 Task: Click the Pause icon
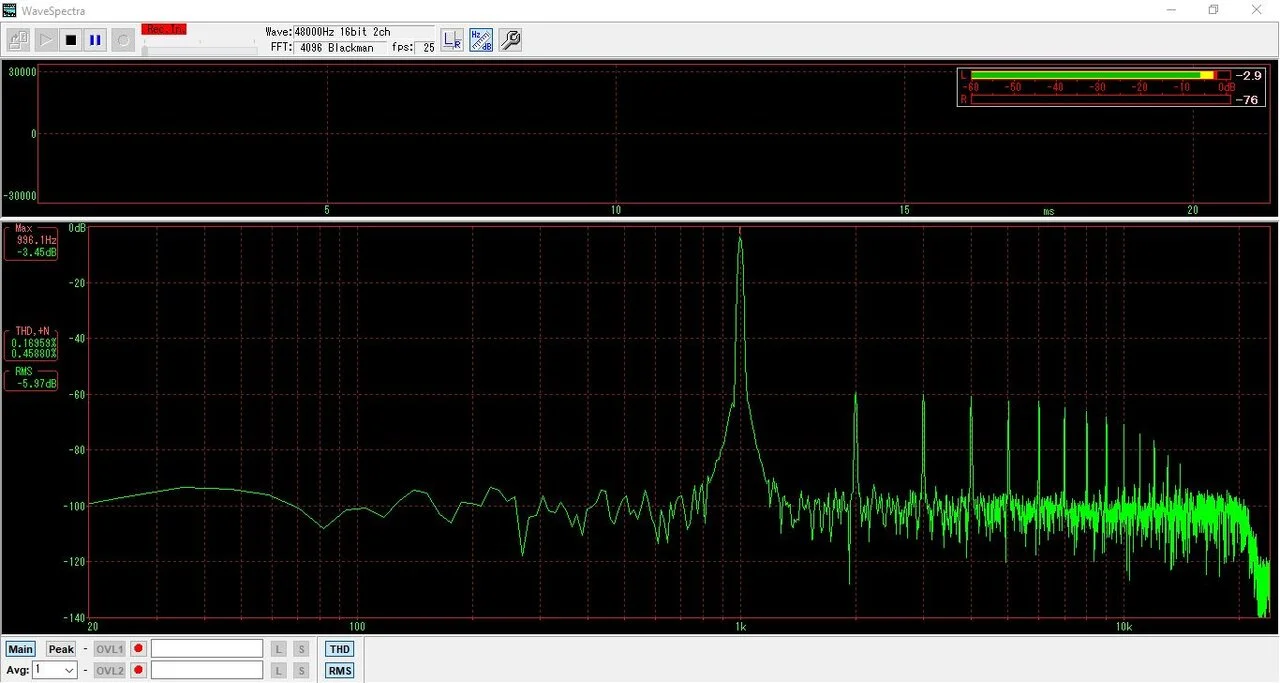[95, 39]
